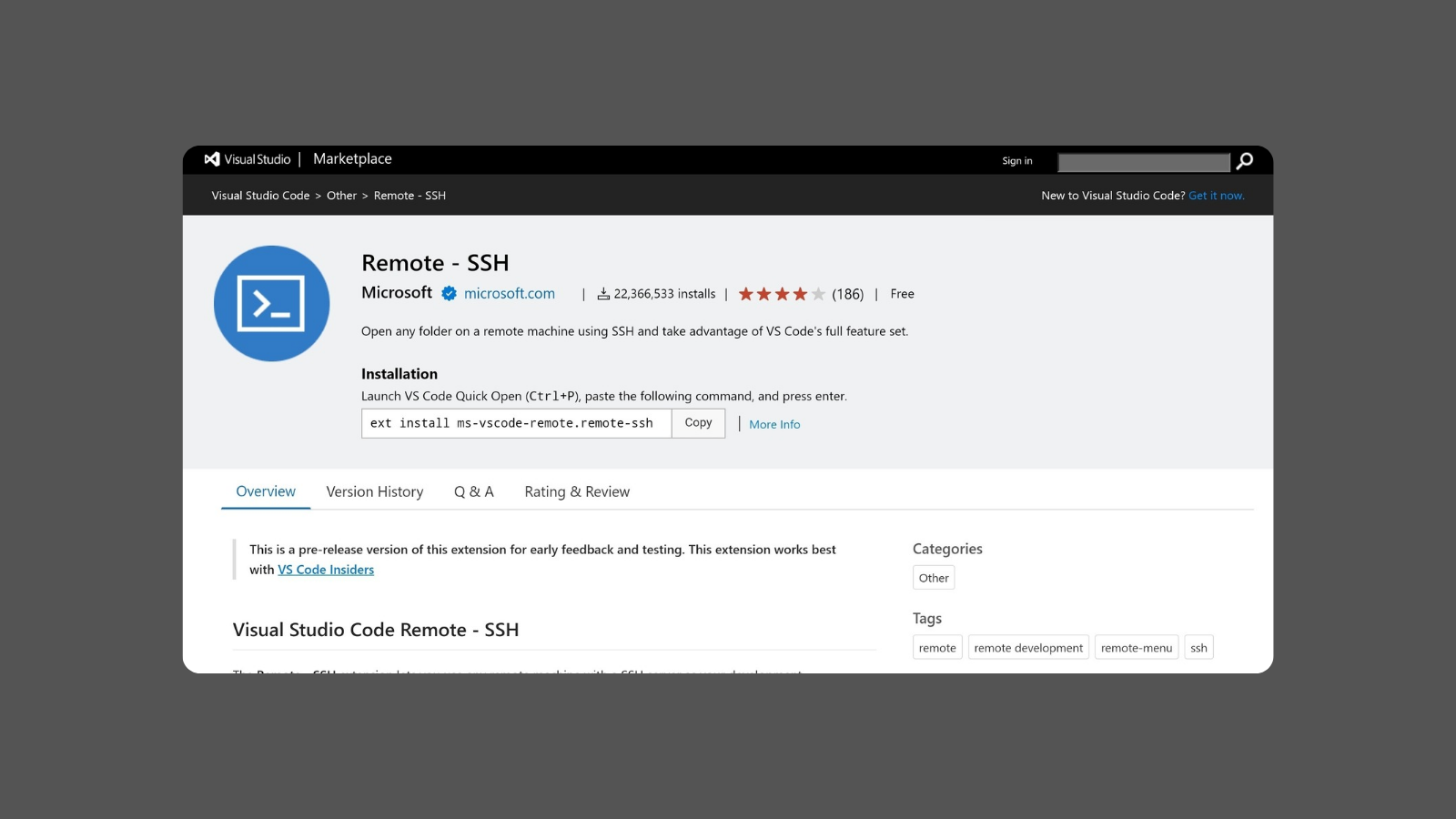Click the Tags heading
This screenshot has width=1456, height=819.
coord(927,619)
